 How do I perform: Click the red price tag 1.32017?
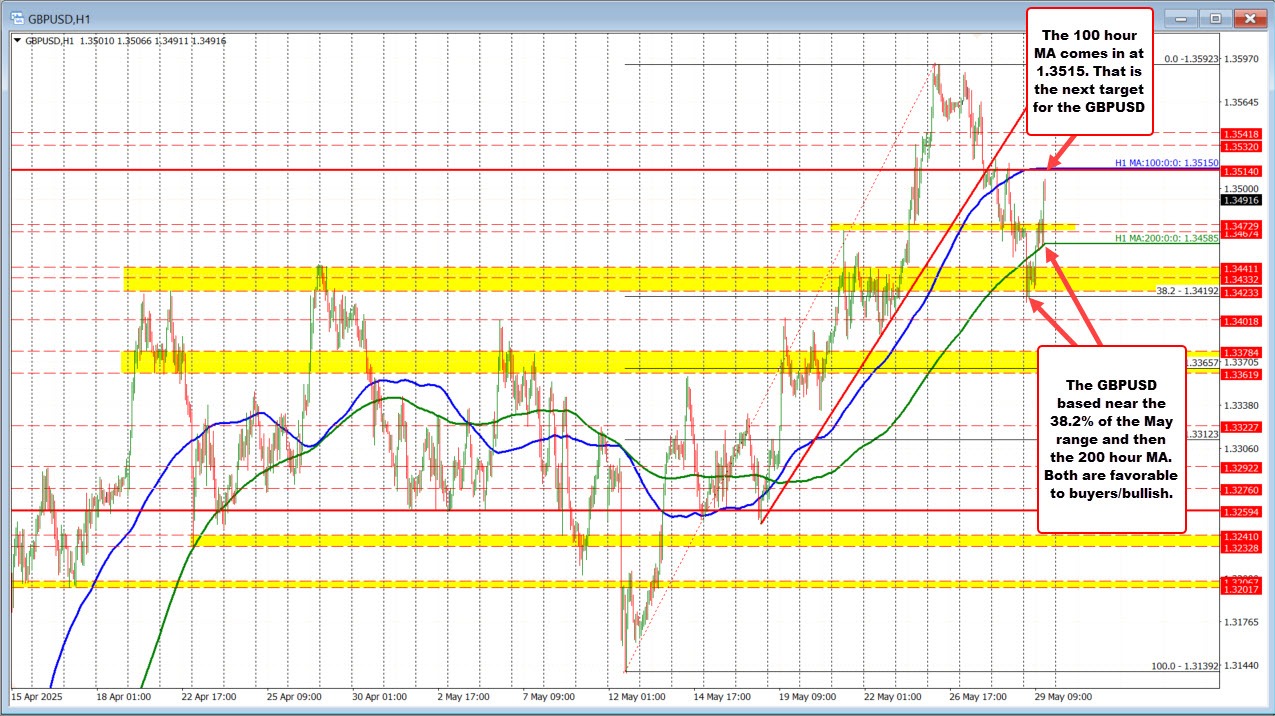click(1241, 589)
